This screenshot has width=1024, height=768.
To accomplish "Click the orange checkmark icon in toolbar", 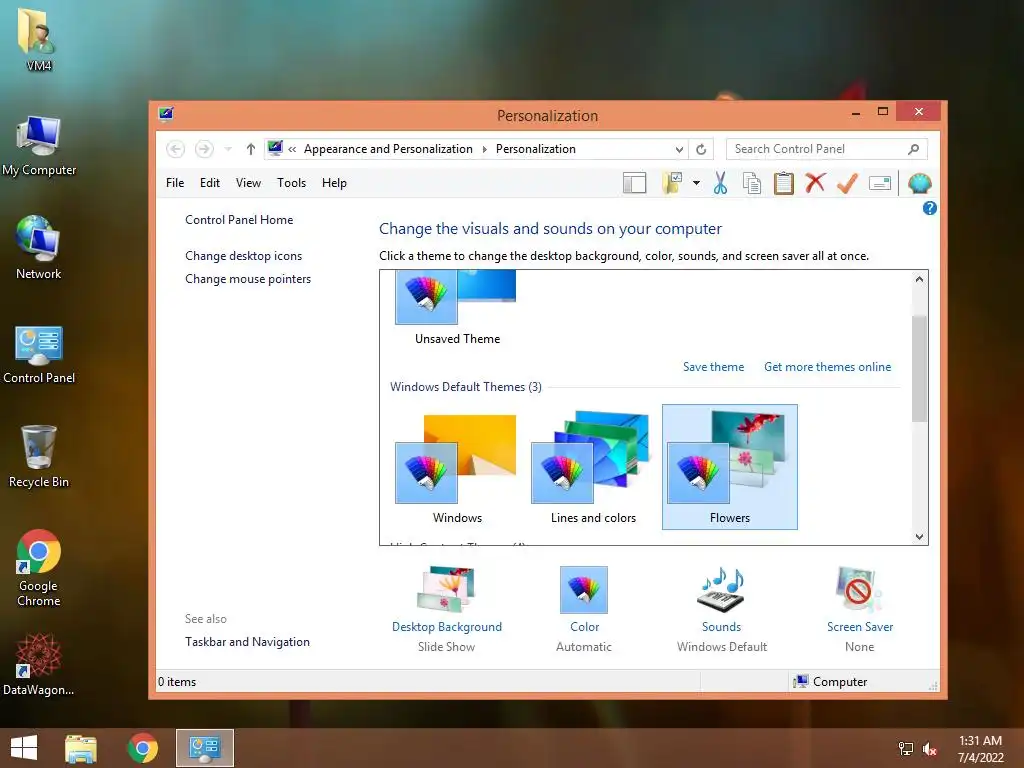I will click(x=847, y=184).
